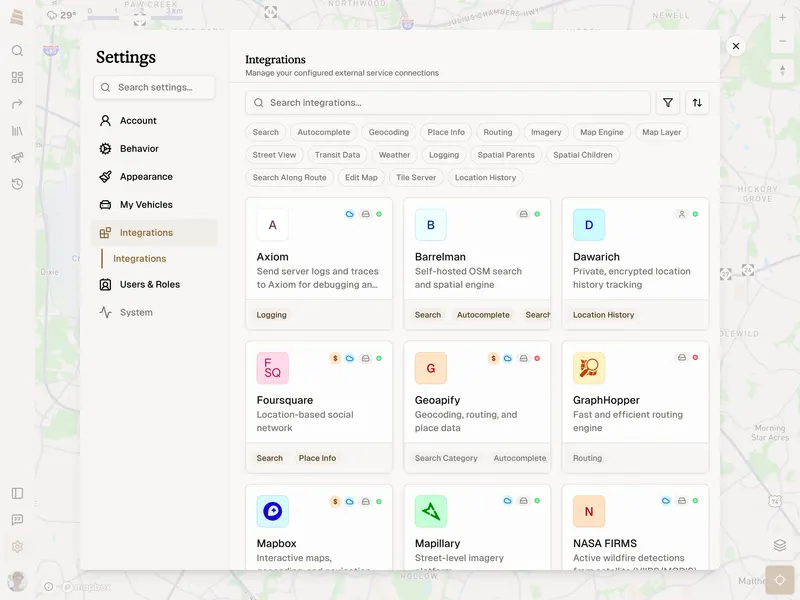Open the Dawarich integration card title
The height and width of the screenshot is (600, 800).
(x=596, y=257)
